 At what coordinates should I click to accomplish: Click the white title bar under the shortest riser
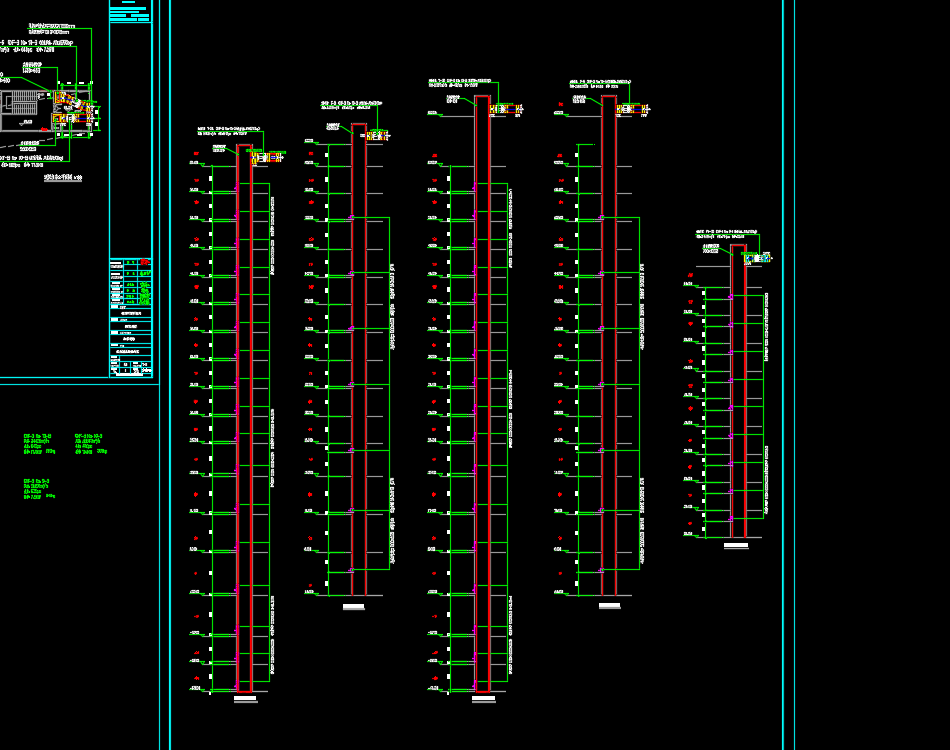736,546
